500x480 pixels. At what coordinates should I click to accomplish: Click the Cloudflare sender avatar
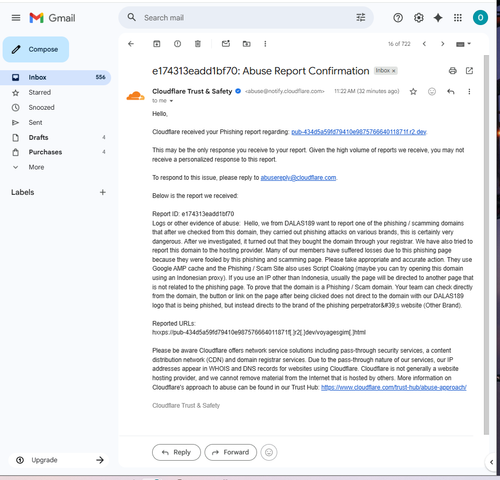click(135, 96)
